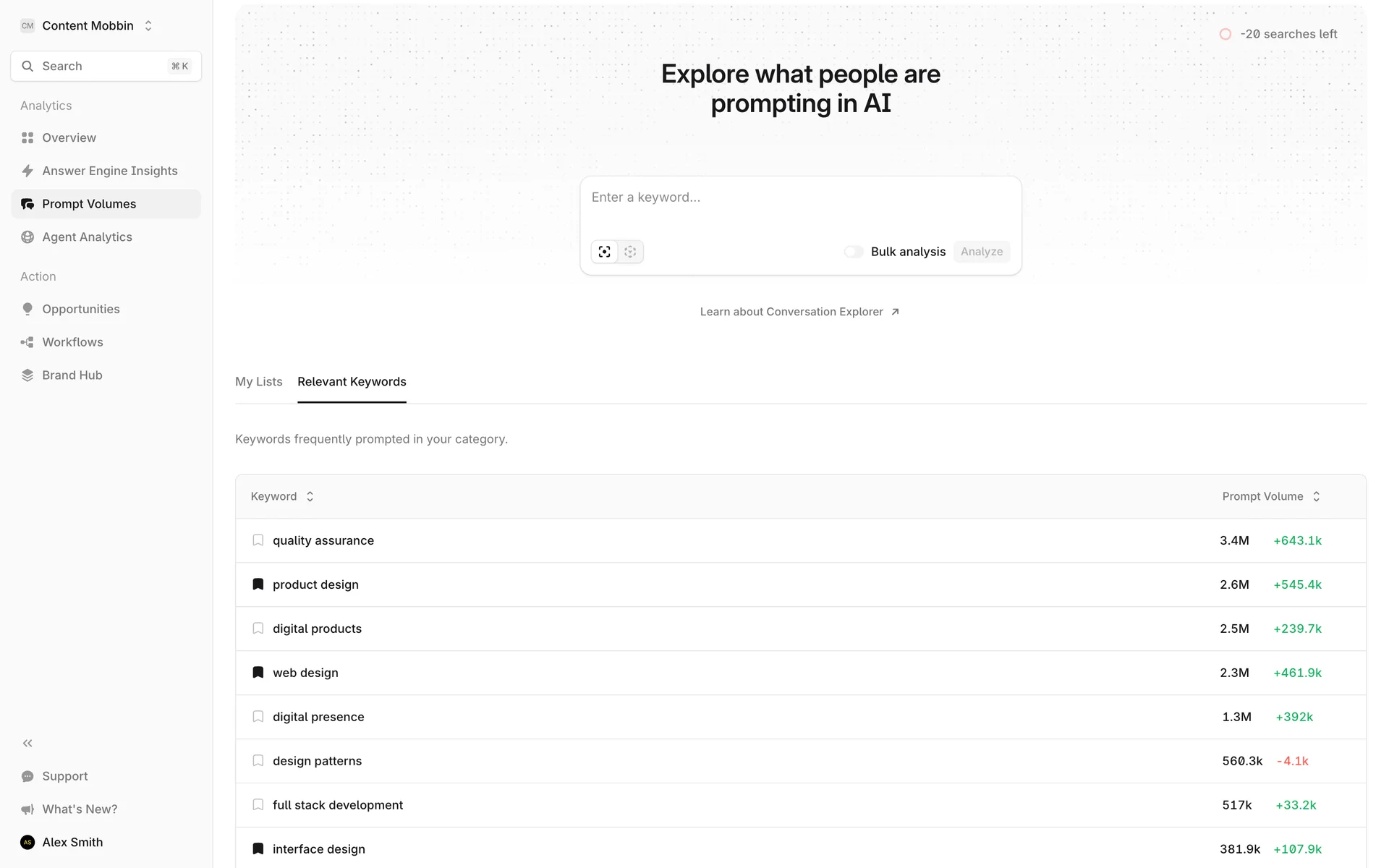The height and width of the screenshot is (868, 1389).
Task: Click the What's New megaphone icon
Action: [27, 809]
